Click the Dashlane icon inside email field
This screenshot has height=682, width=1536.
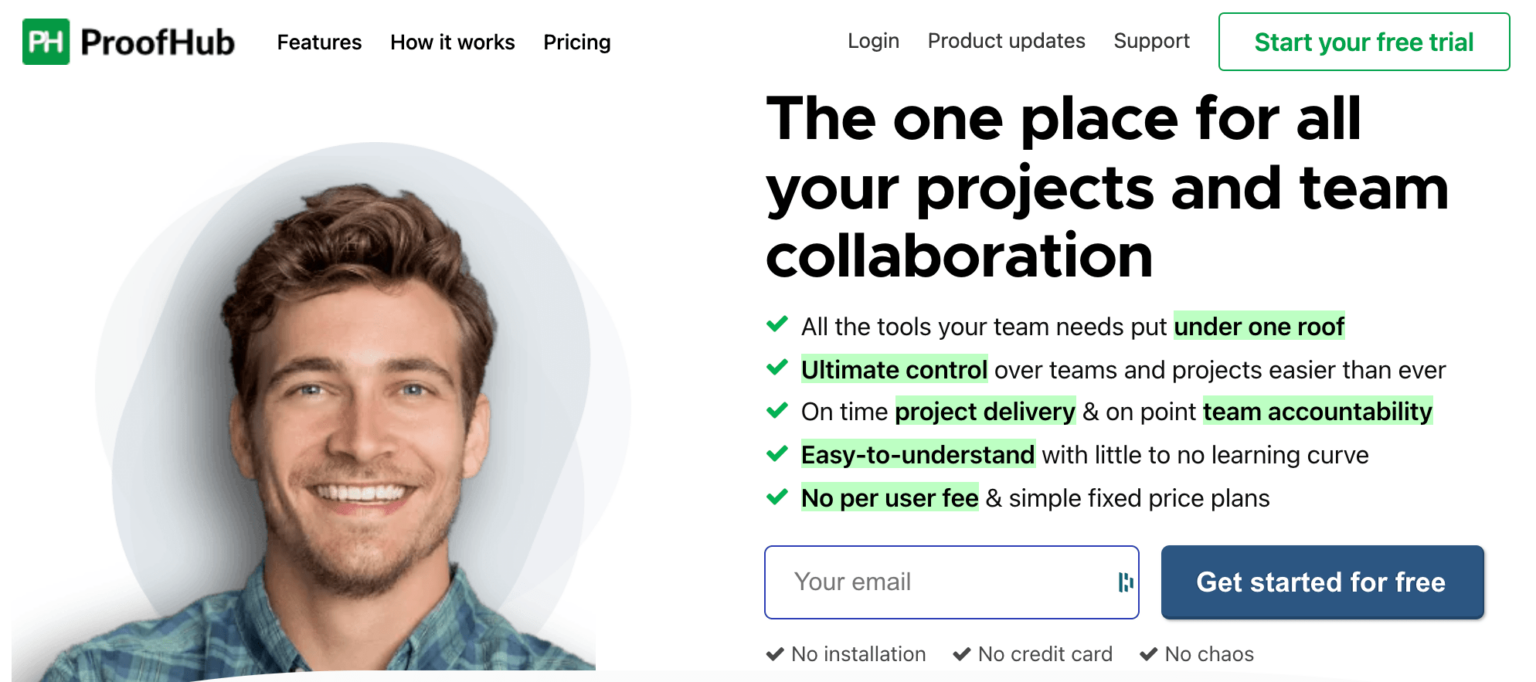(1124, 582)
